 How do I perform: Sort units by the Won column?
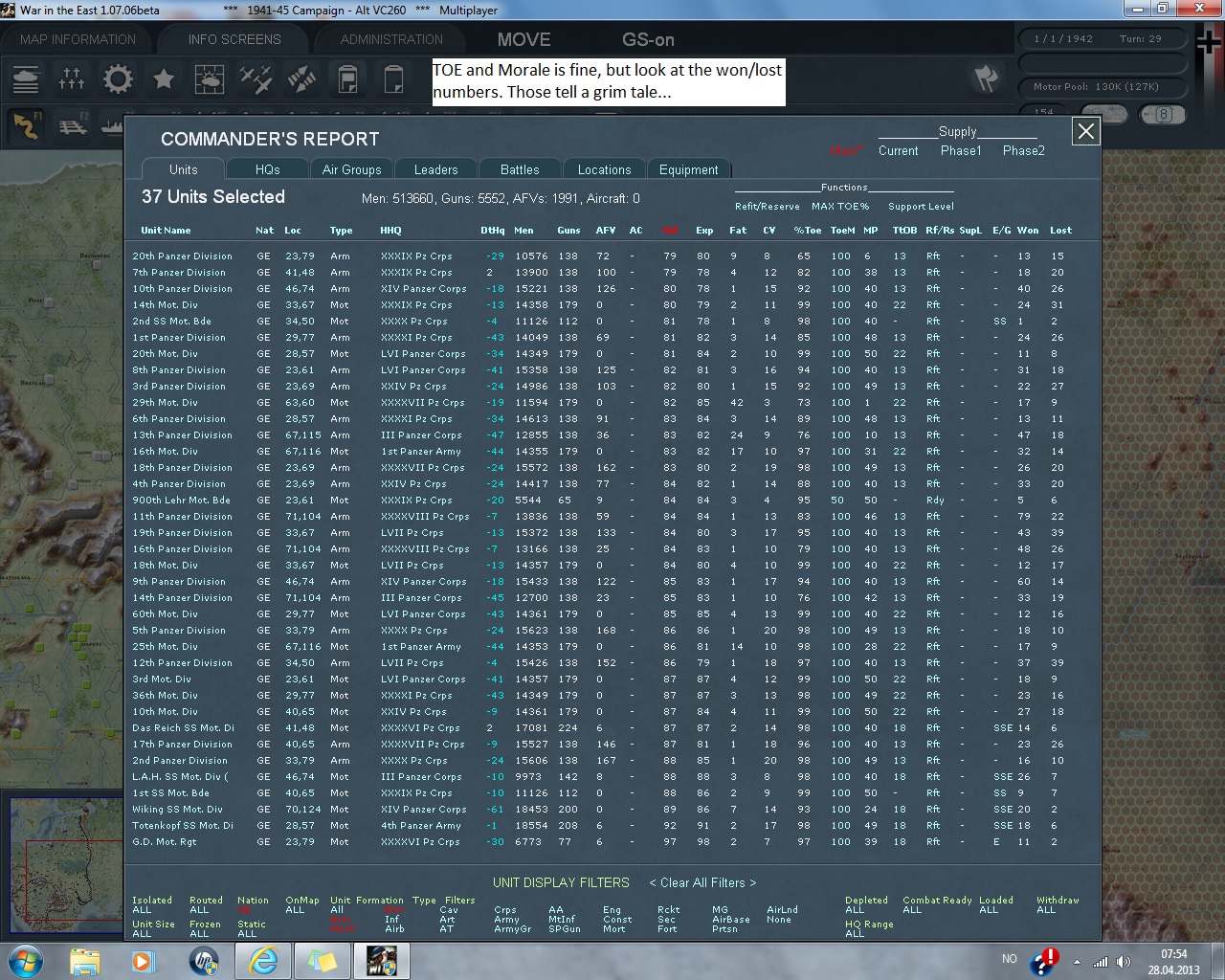point(1027,230)
